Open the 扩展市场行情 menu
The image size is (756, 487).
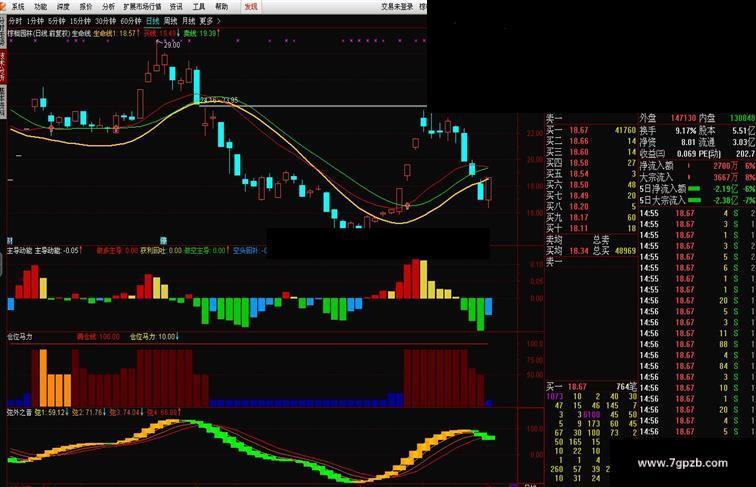pyautogui.click(x=142, y=7)
